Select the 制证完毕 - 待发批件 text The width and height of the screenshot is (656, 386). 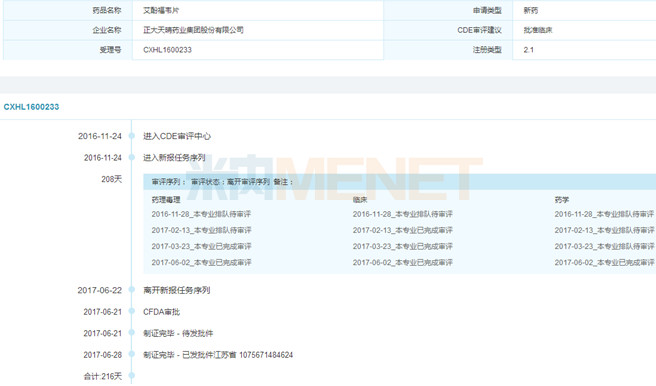click(178, 333)
